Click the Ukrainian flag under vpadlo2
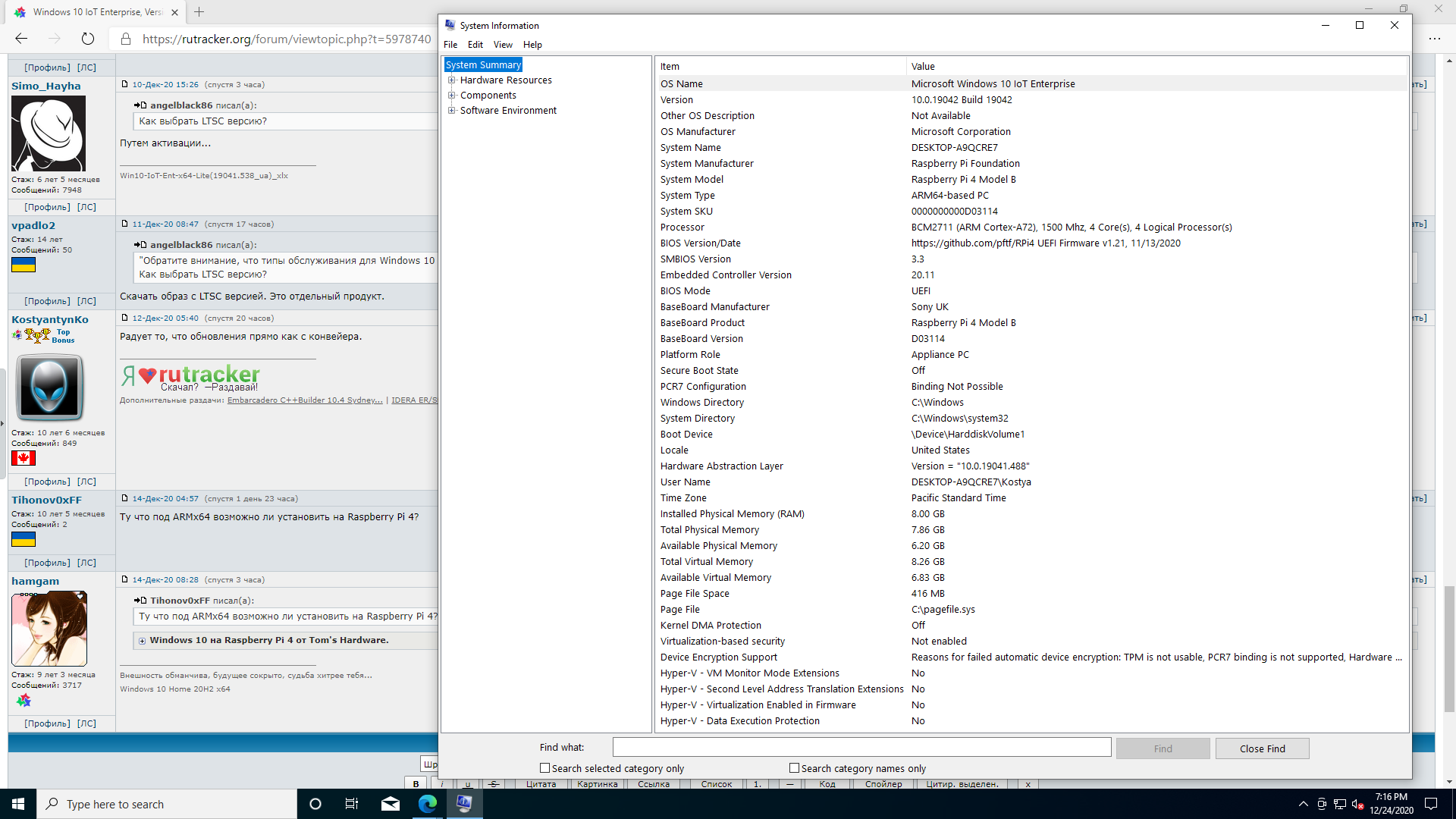 pos(24,265)
